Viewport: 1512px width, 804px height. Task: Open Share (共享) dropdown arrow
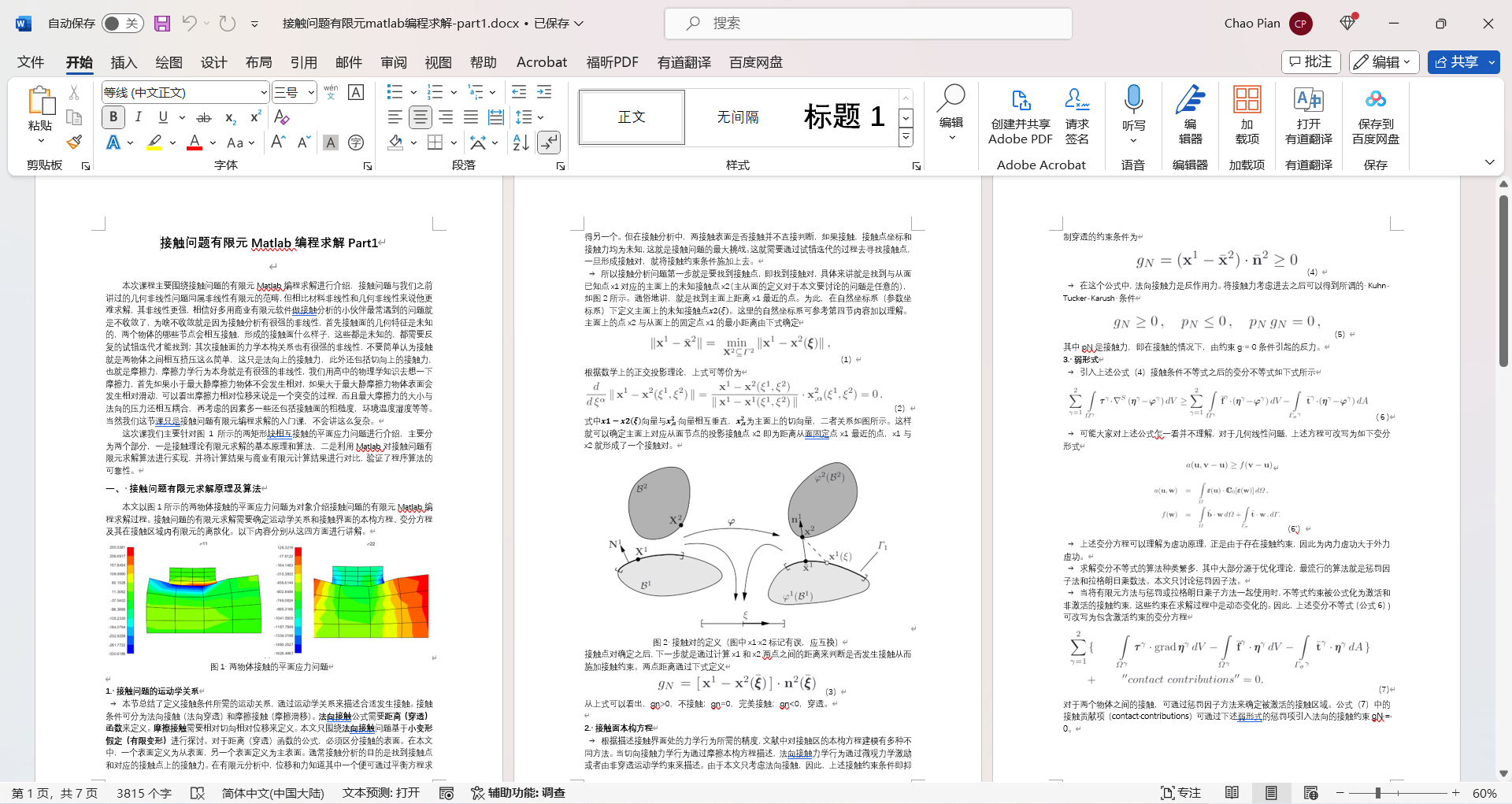coord(1492,62)
